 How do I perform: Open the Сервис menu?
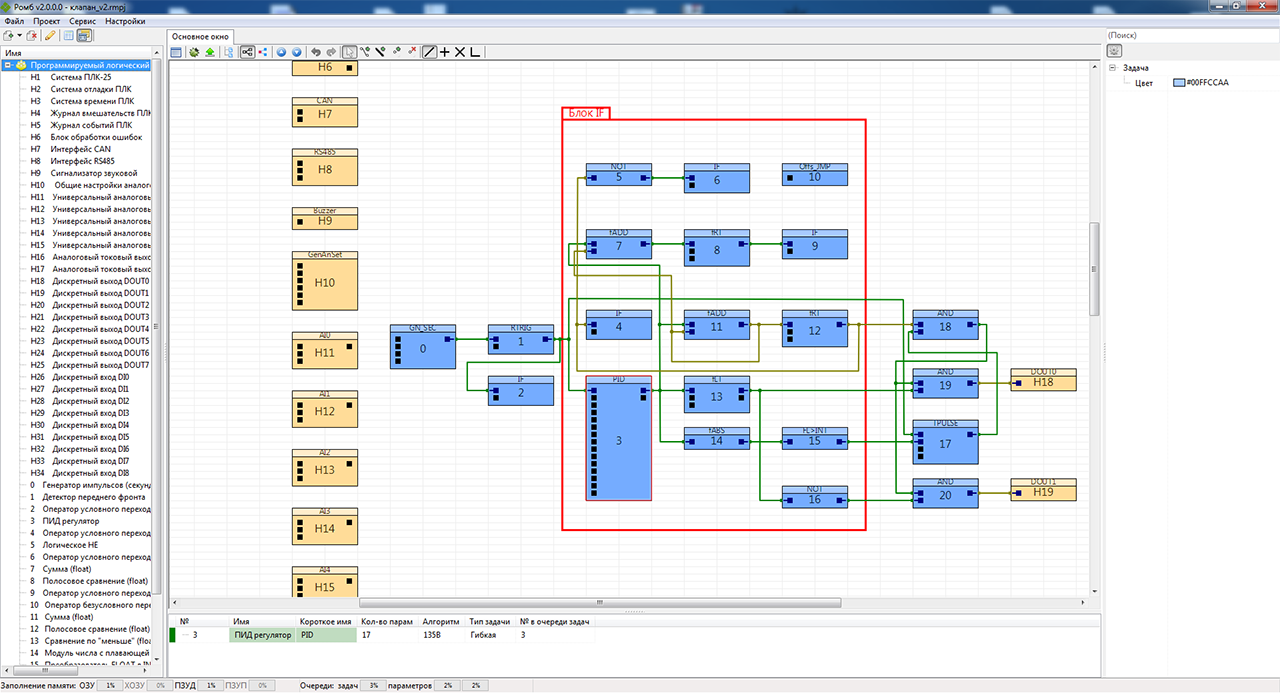pos(84,21)
